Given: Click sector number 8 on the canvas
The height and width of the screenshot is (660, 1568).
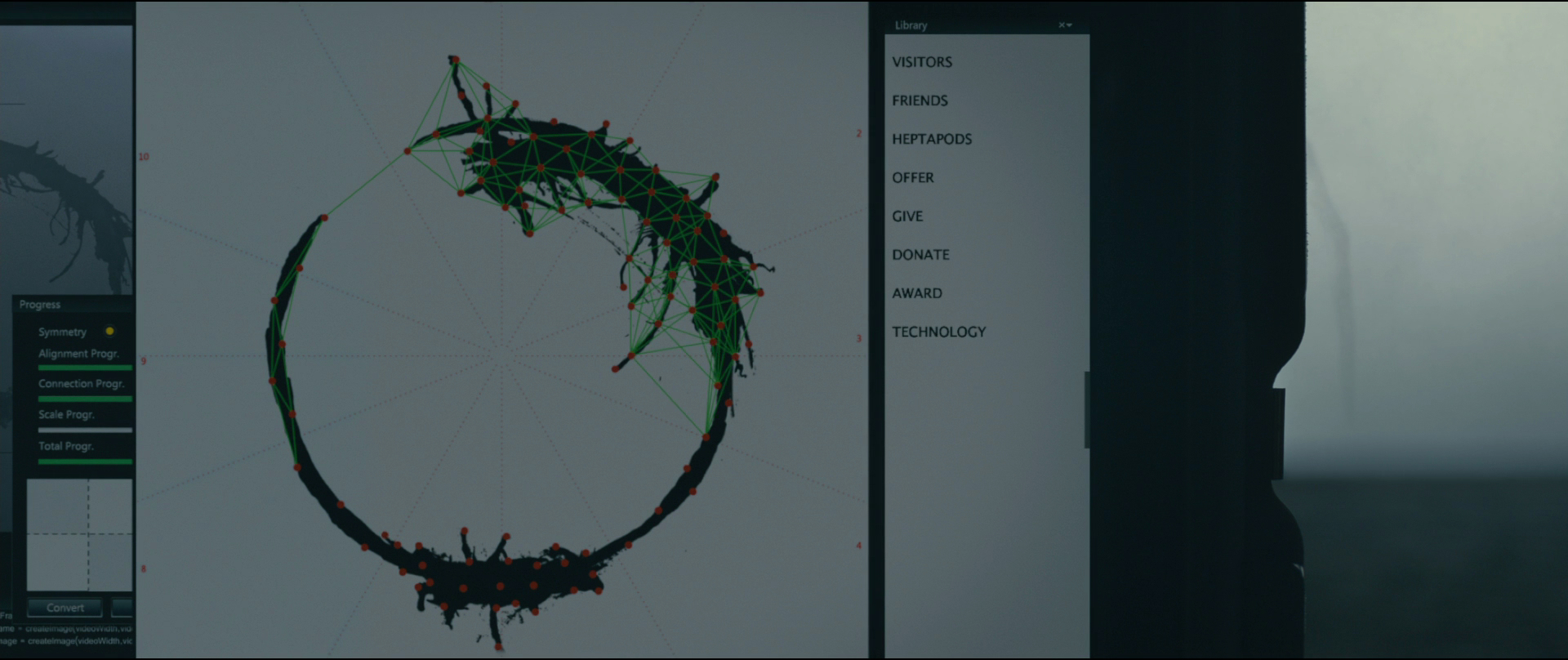Looking at the screenshot, I should [143, 569].
